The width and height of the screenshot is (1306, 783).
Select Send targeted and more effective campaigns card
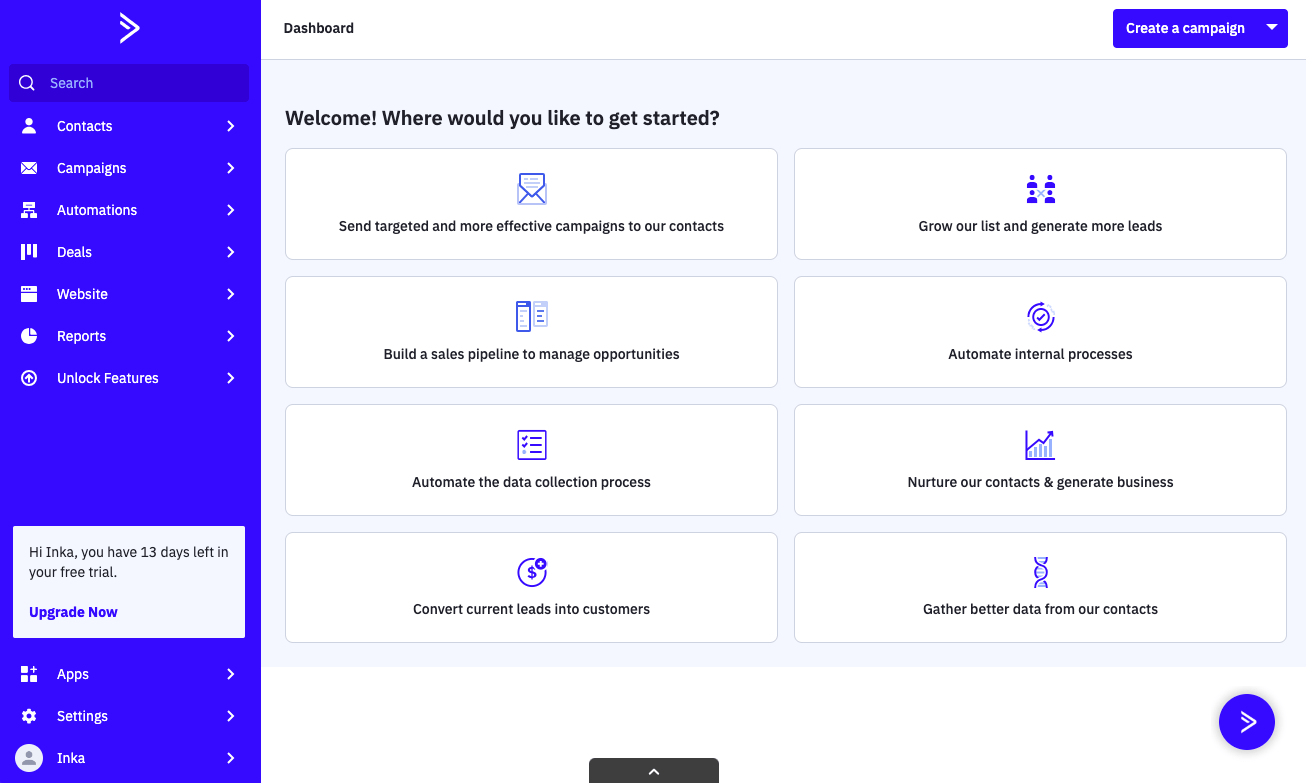pos(531,204)
